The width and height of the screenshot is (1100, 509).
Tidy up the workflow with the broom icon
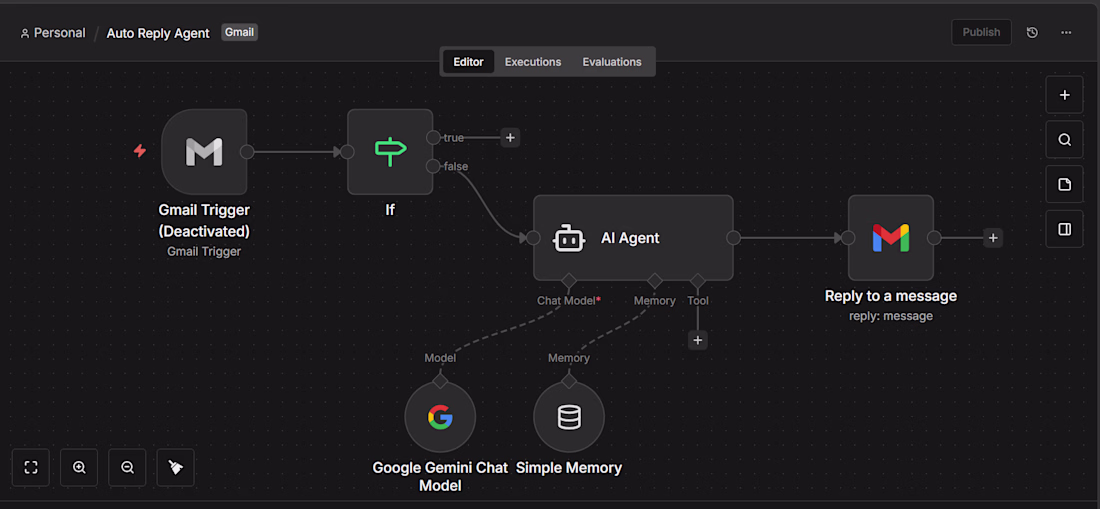click(x=175, y=468)
